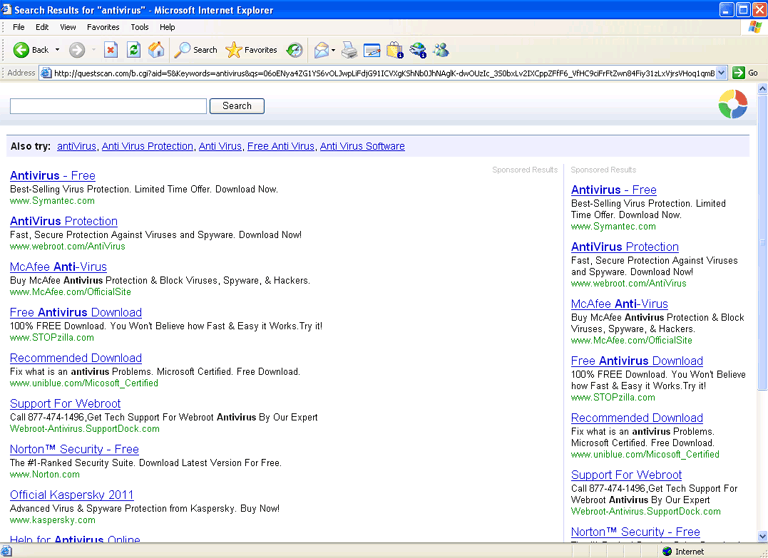The width and height of the screenshot is (768, 558).
Task: Open the McAfee Anti-Virus link in left results
Action: point(58,267)
